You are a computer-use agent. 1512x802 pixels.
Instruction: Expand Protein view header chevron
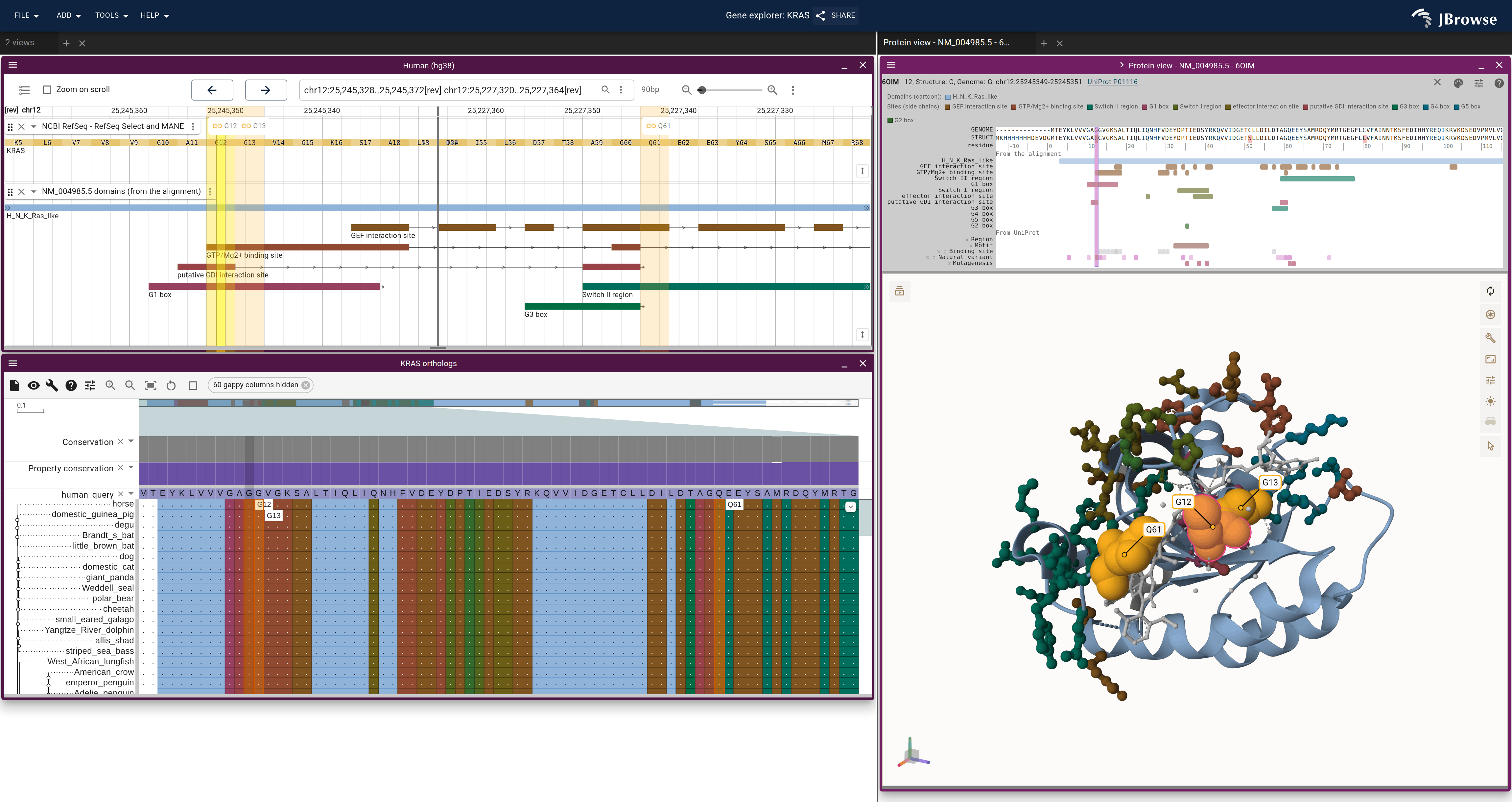[1122, 65]
